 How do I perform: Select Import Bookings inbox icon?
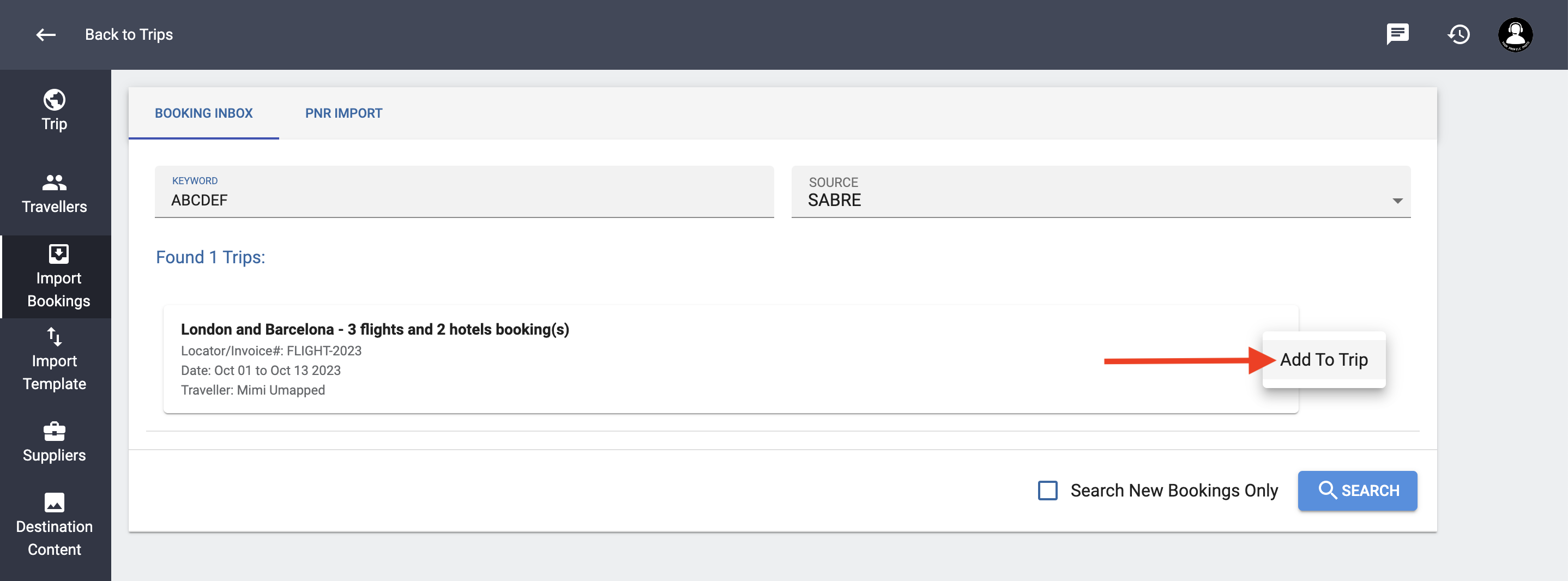pos(58,253)
